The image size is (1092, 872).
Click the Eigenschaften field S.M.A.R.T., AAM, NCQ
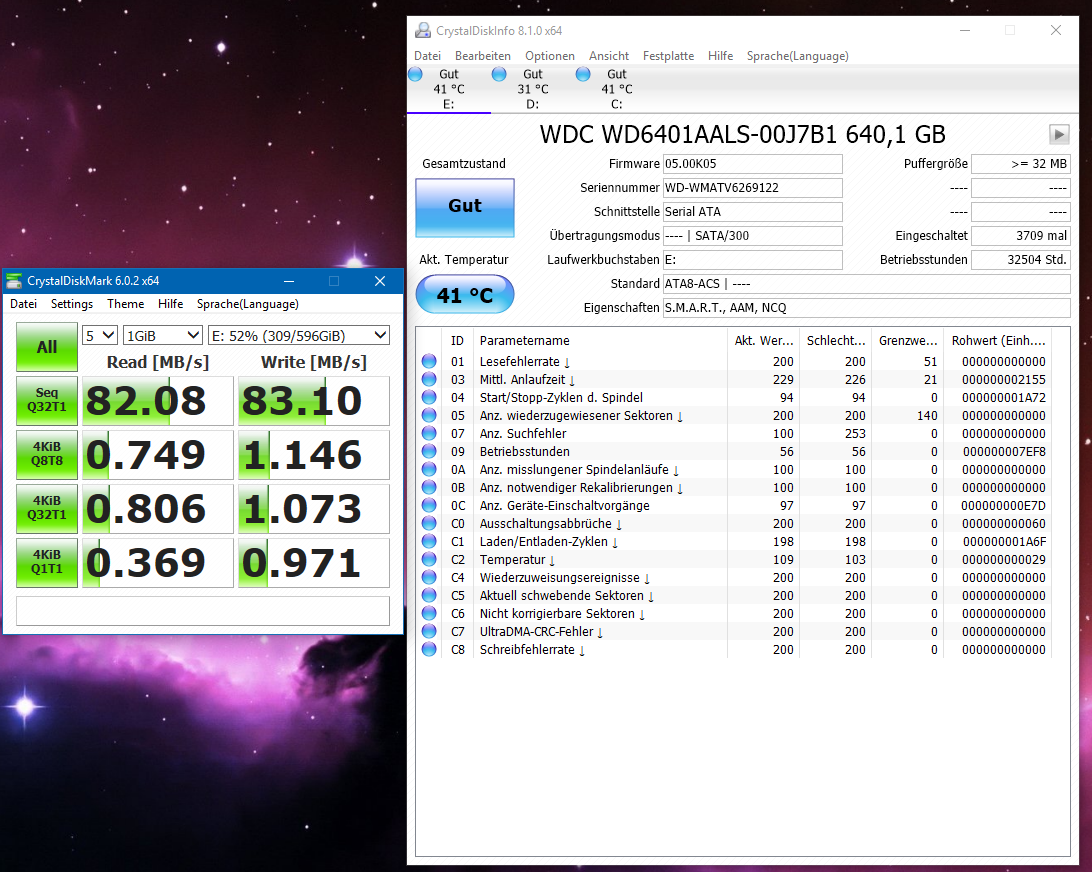pos(866,308)
